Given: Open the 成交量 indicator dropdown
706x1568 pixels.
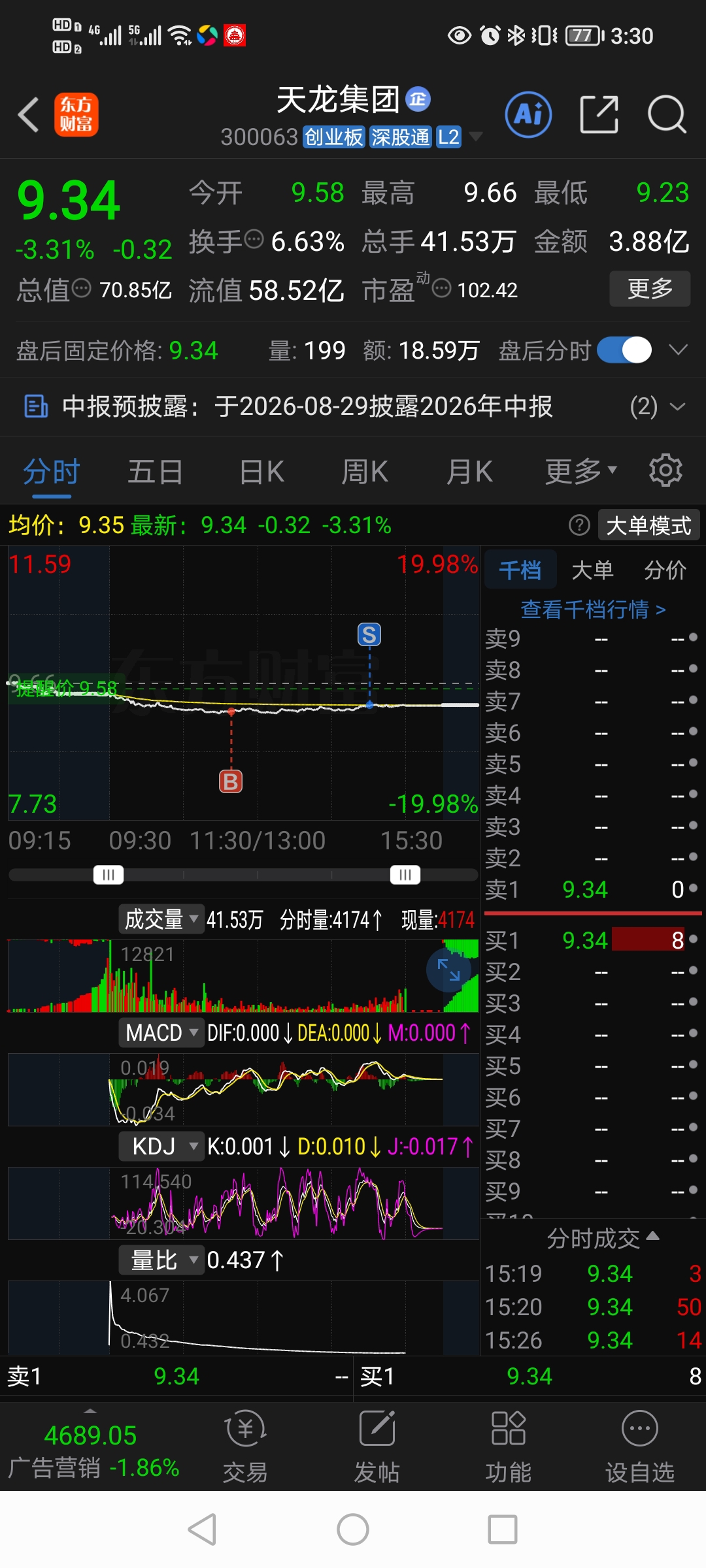Looking at the screenshot, I should tap(161, 919).
